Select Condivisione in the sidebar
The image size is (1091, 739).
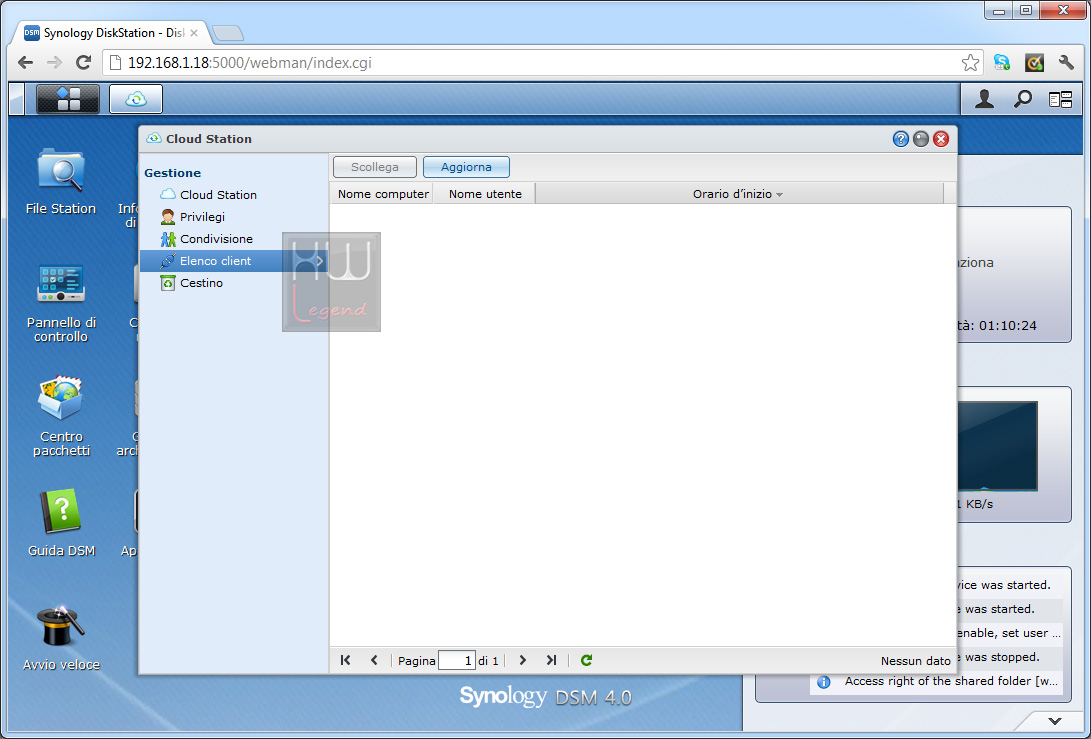pyautogui.click(x=233, y=239)
